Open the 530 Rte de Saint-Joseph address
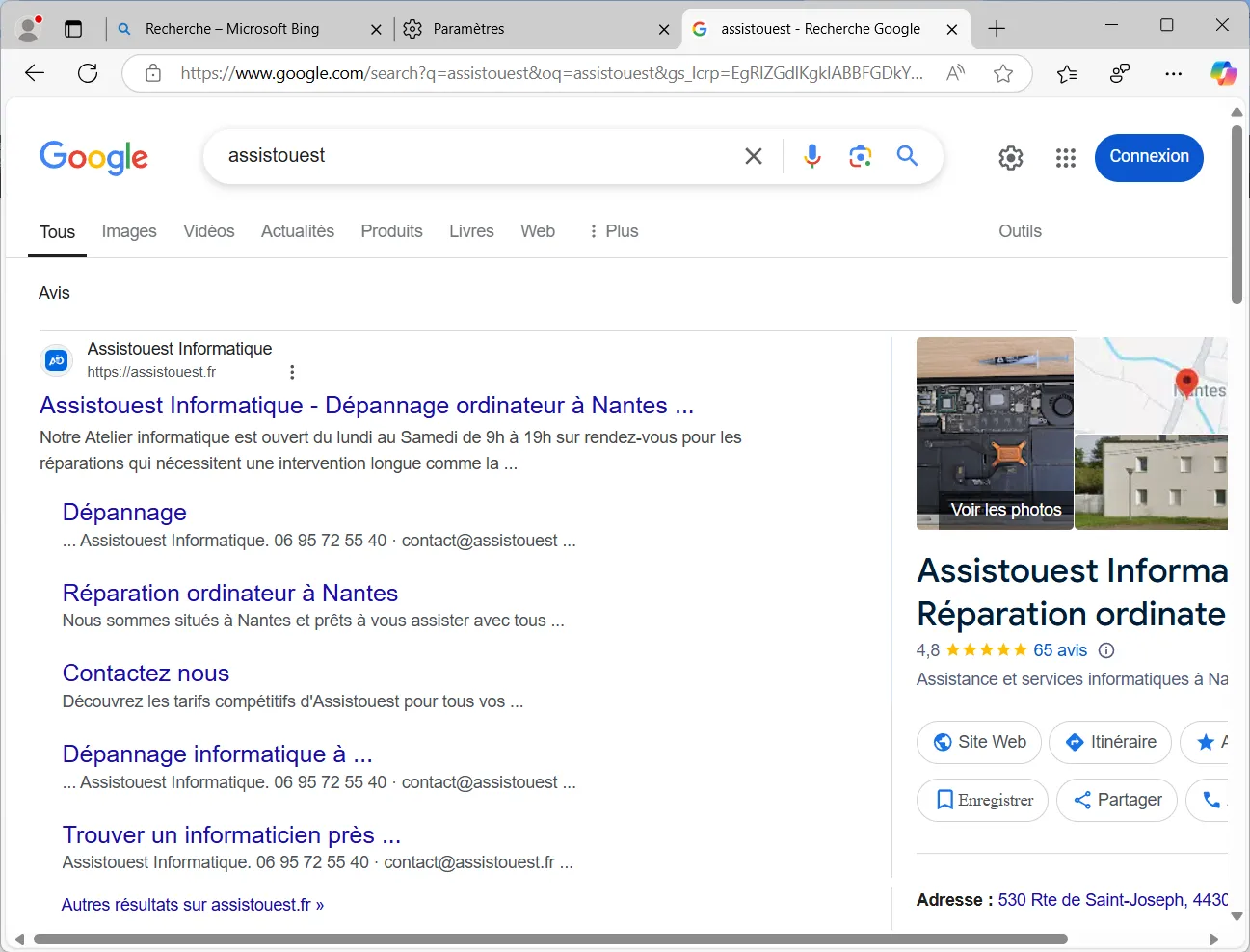1250x952 pixels. 1113,900
